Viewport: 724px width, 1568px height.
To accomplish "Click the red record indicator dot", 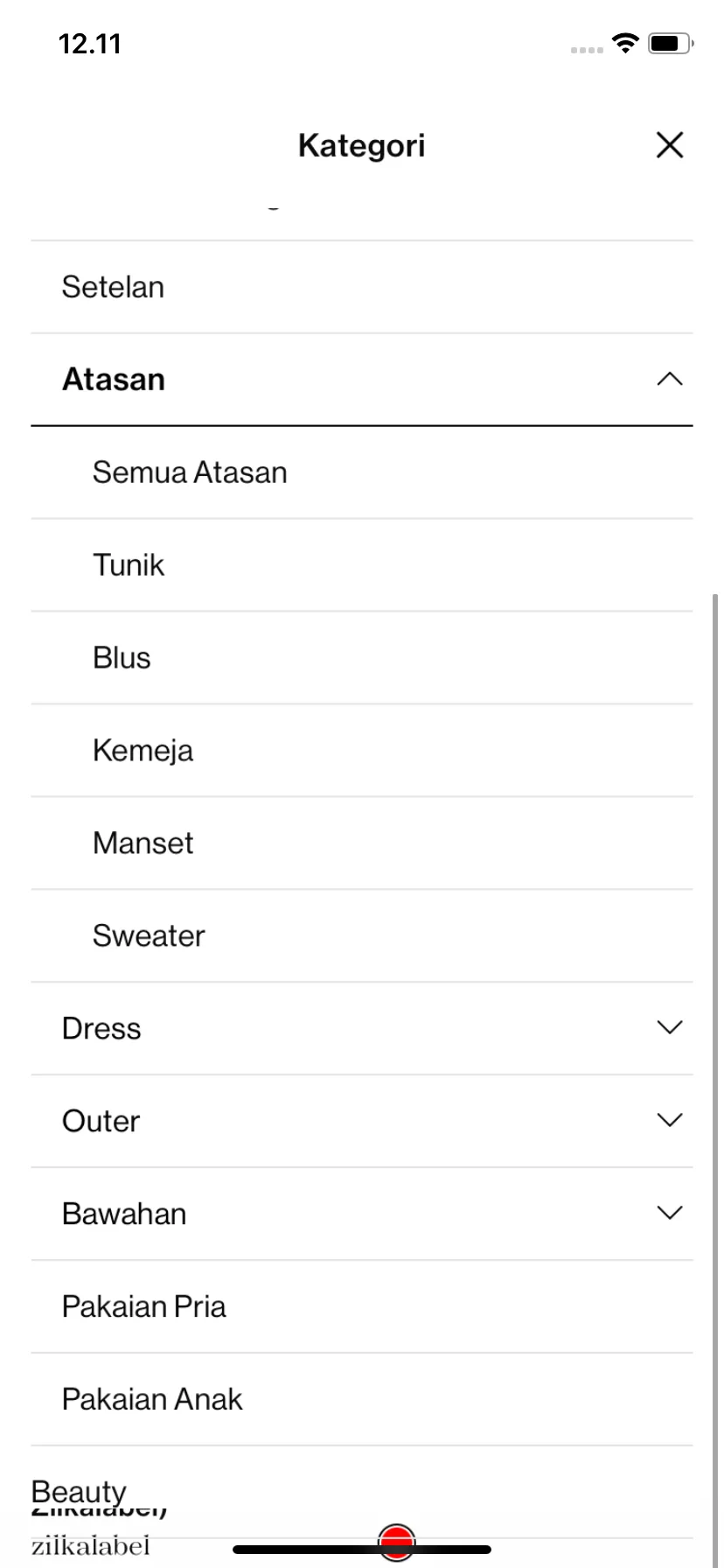I will [x=397, y=1543].
